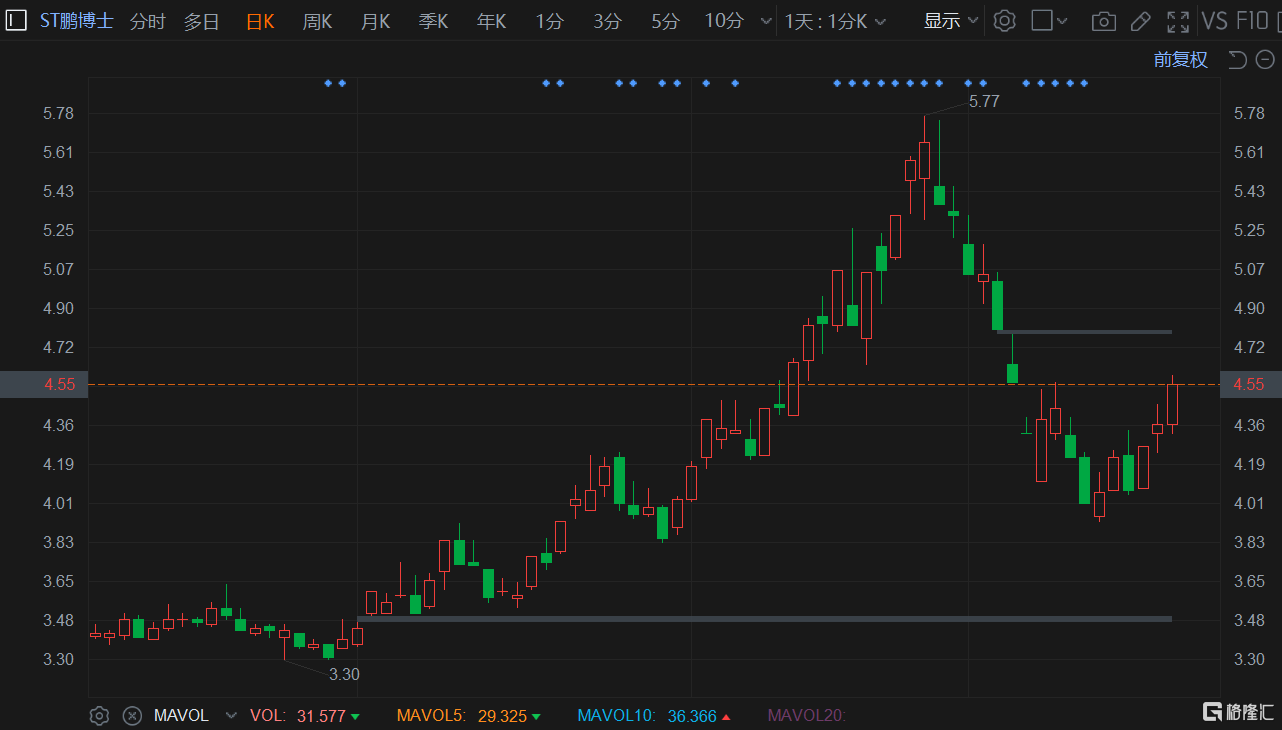Zoom out chart with minus circle icon
Screen dimensions: 1282x730
pyautogui.click(x=1264, y=60)
